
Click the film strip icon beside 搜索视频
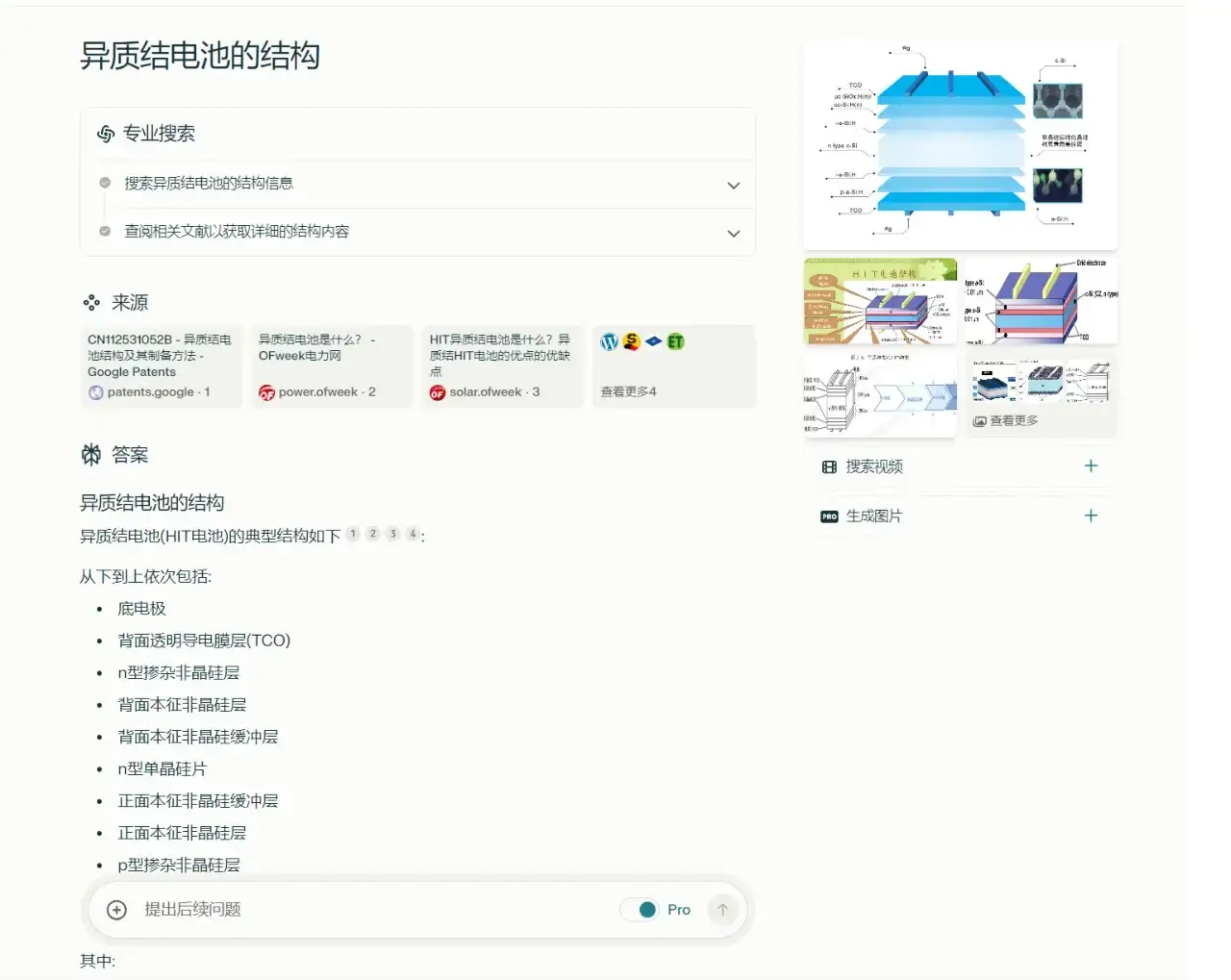829,466
